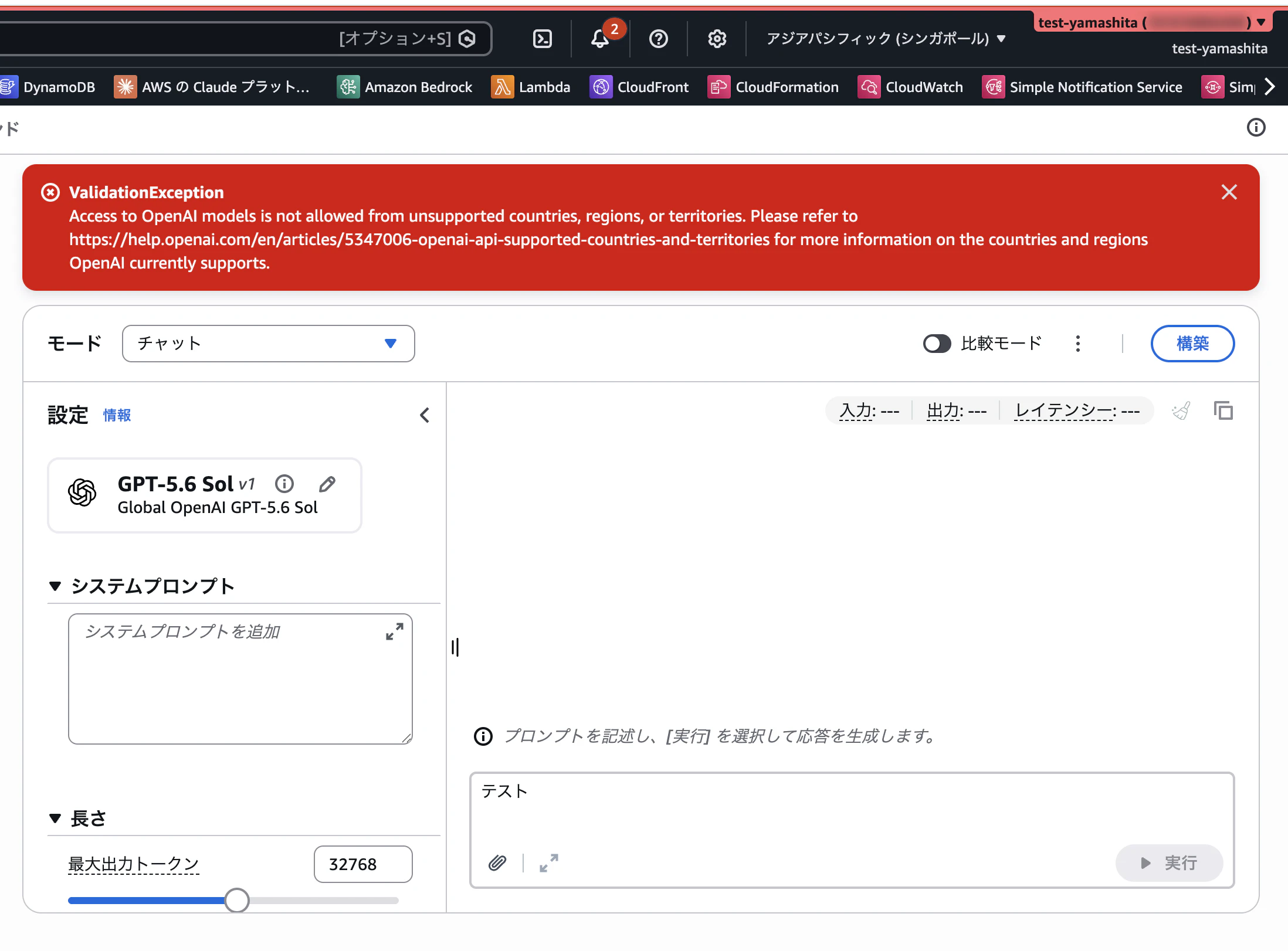This screenshot has width=1288, height=951.
Task: Open the three-dot more options menu
Action: pos(1078,344)
